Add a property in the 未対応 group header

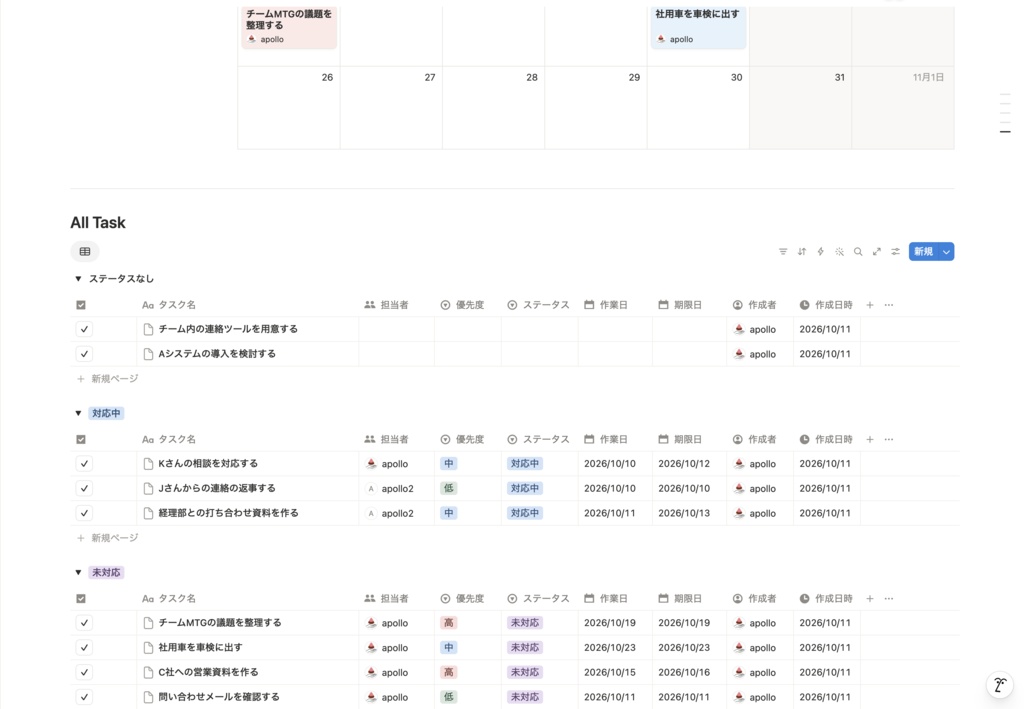(870, 599)
